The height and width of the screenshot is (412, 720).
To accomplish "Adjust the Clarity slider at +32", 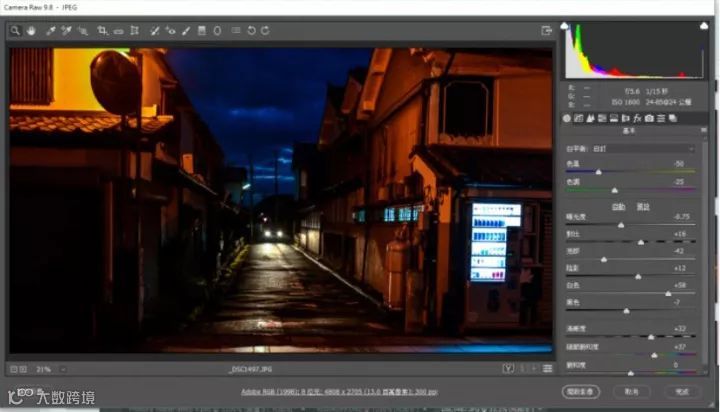I will [651, 337].
